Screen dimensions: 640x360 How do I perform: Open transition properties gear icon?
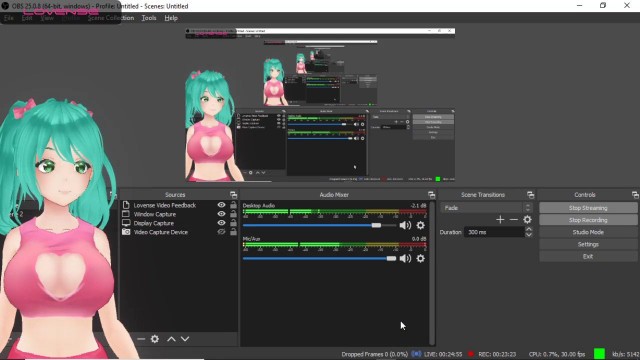[x=527, y=220]
